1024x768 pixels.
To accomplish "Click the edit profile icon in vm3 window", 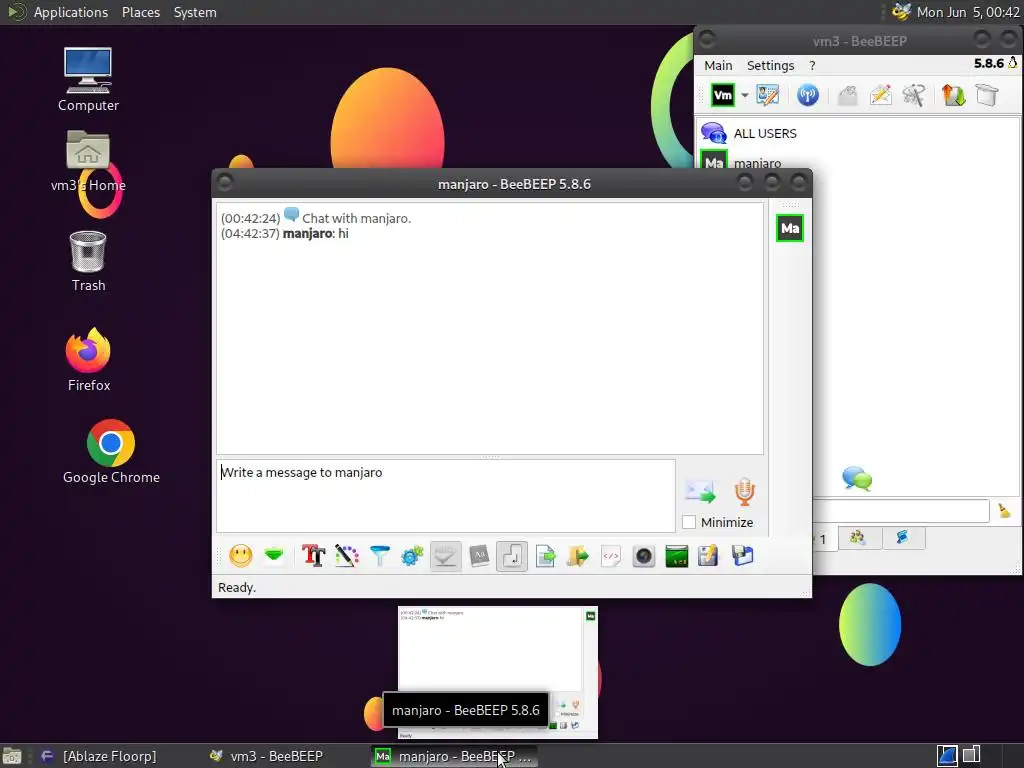I will tap(768, 95).
